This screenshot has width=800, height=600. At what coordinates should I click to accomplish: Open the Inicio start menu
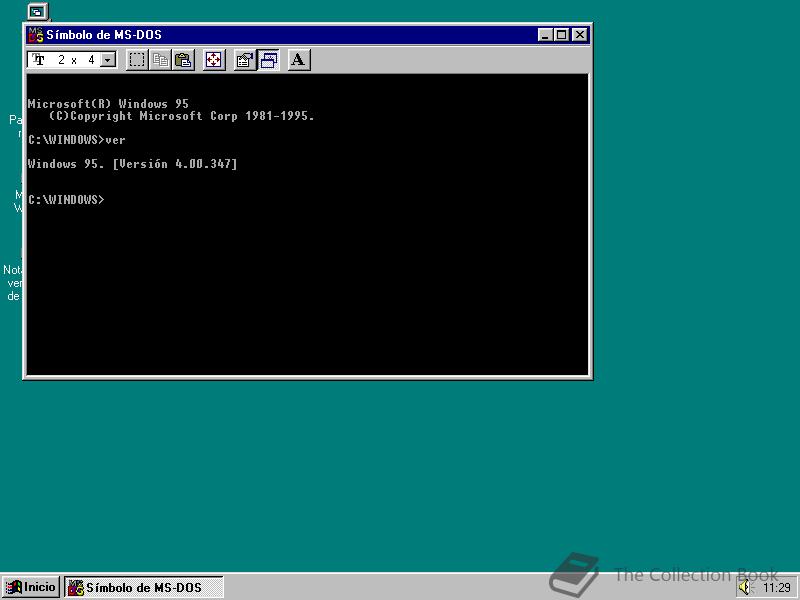31,587
